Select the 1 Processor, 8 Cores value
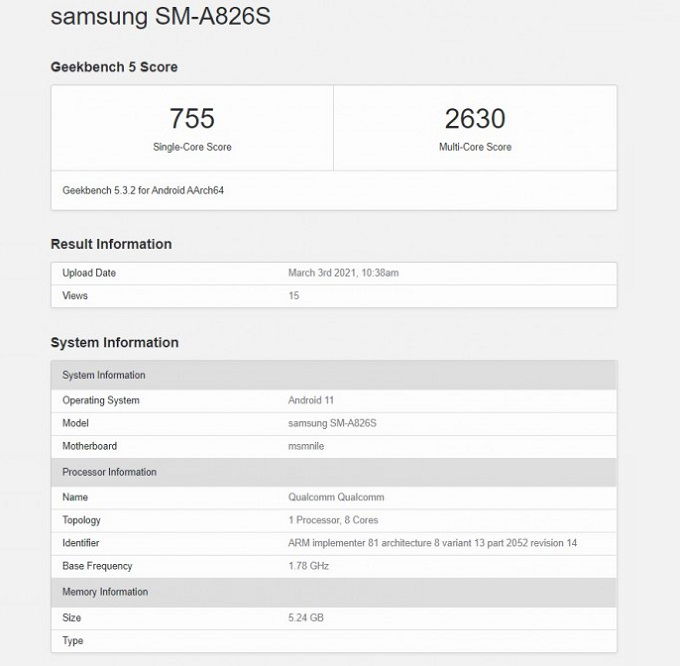This screenshot has height=666, width=680. tap(333, 520)
